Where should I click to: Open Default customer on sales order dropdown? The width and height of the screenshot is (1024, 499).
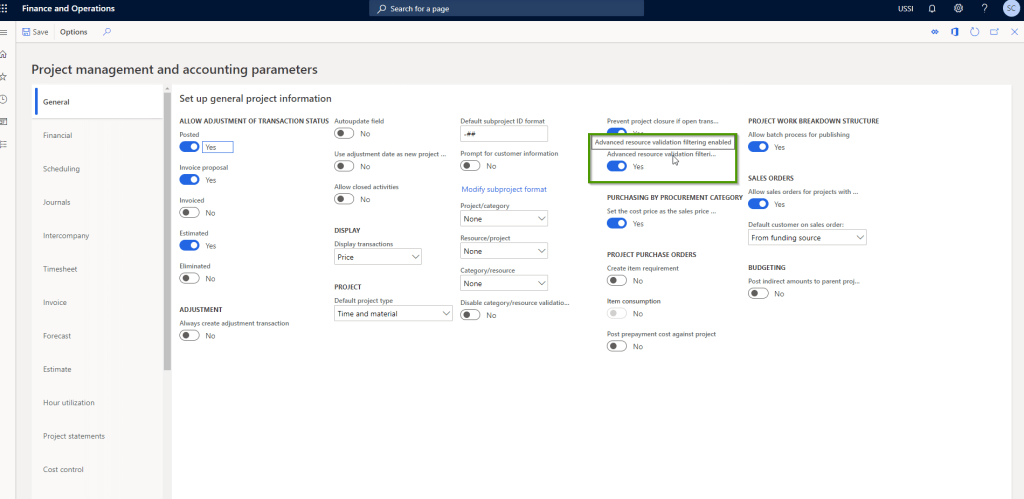pyautogui.click(x=806, y=238)
